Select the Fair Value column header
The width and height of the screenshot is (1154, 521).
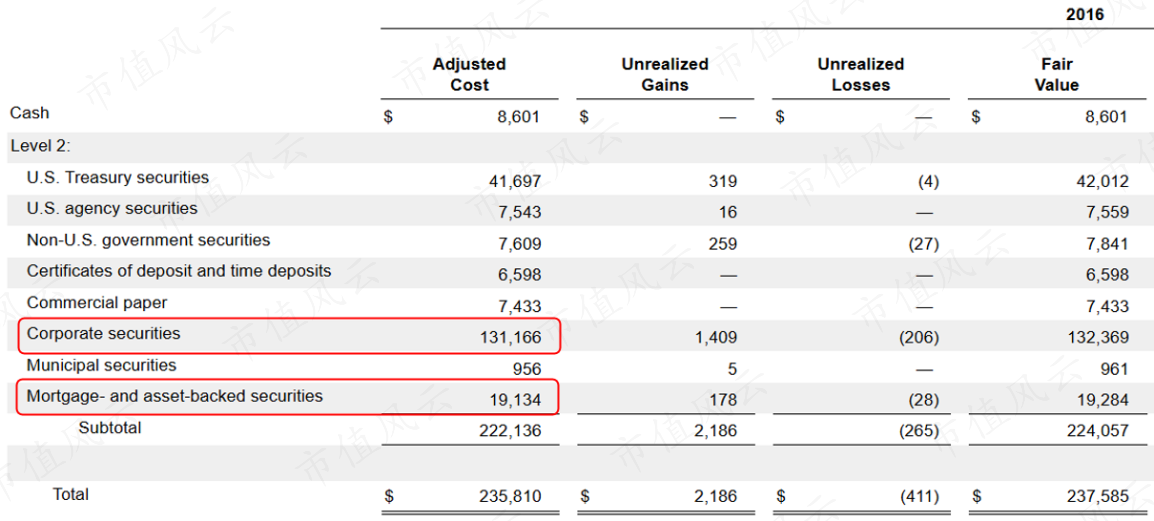point(1056,75)
